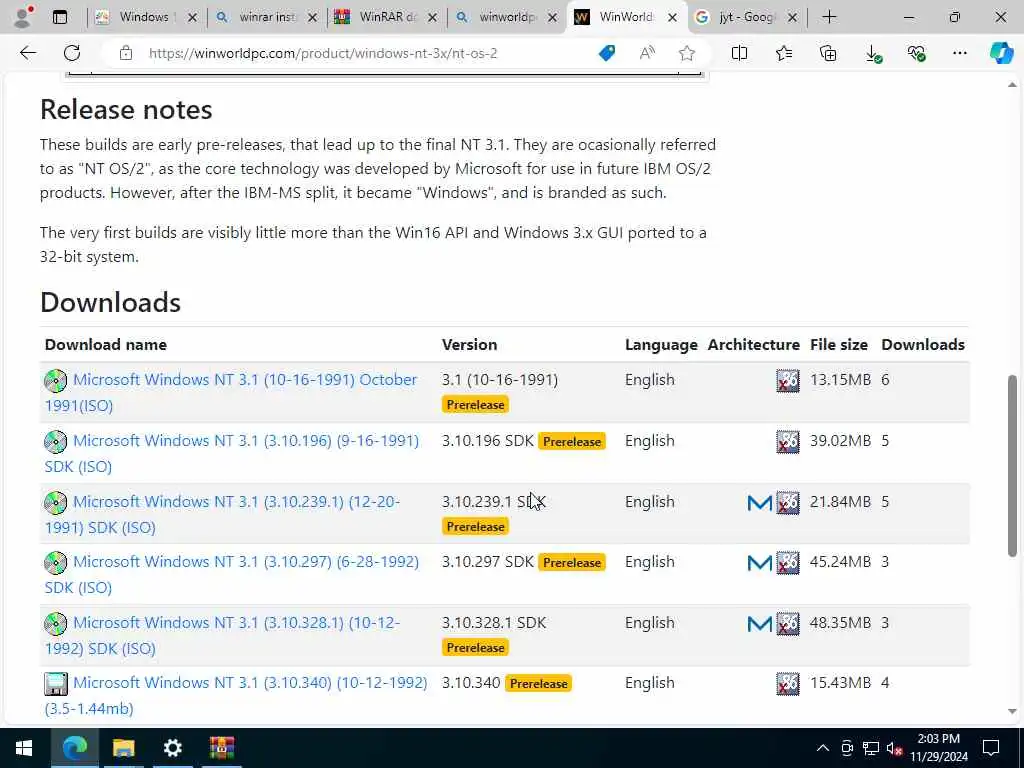Show hidden system tray icons
This screenshot has height=768, width=1024.
pyautogui.click(x=823, y=748)
